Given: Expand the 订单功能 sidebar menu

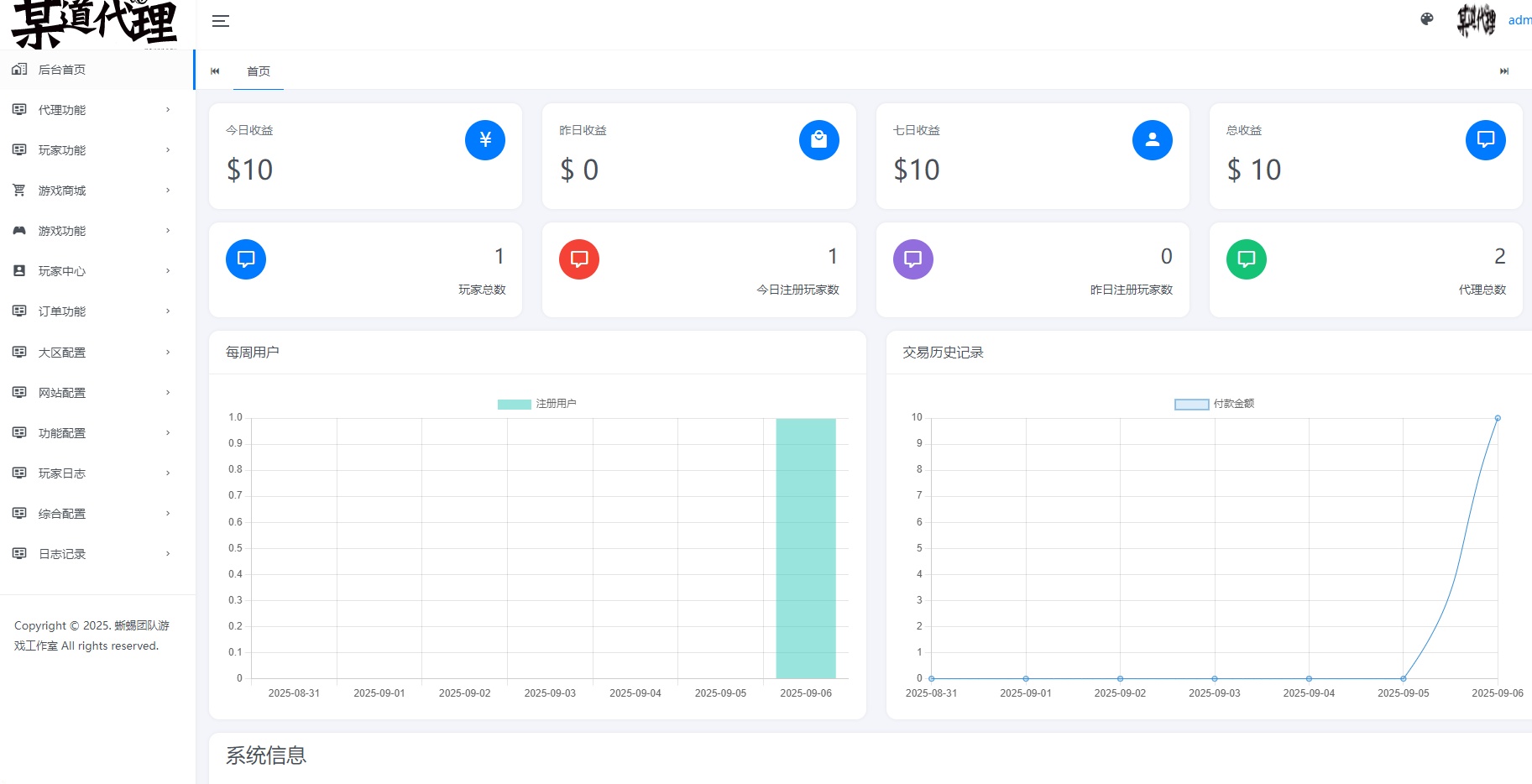Looking at the screenshot, I should click(92, 311).
